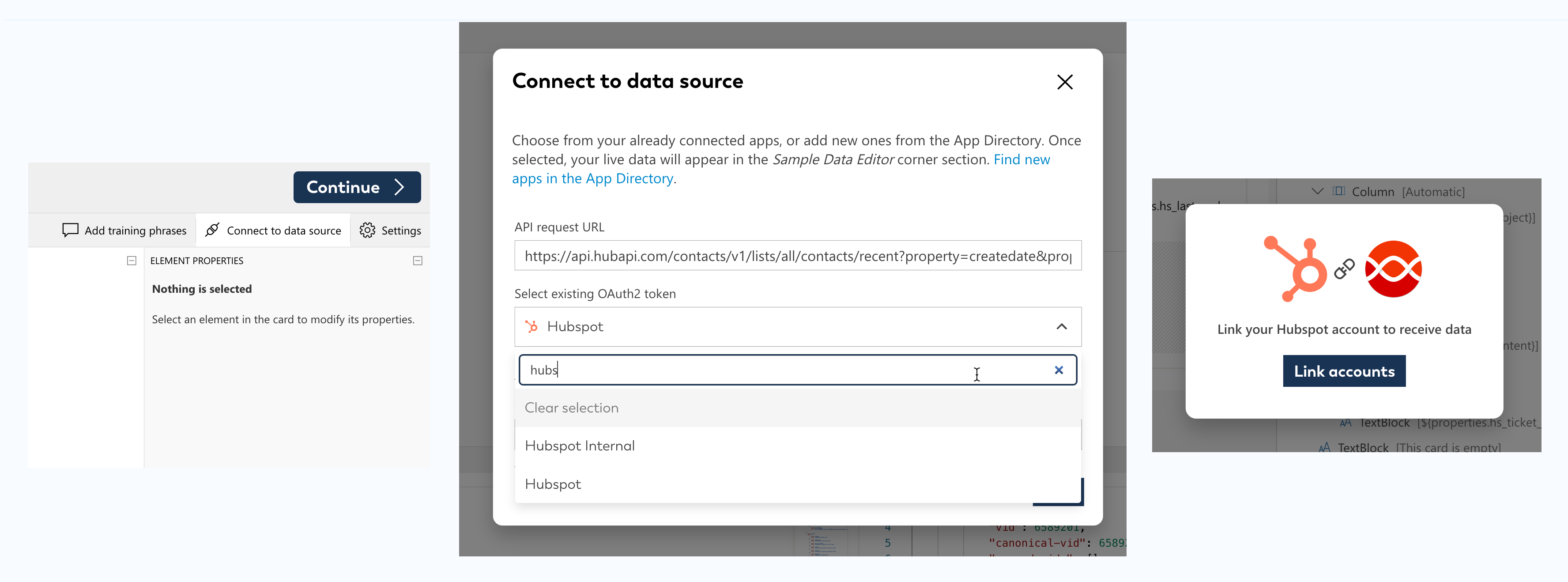Viewport: 1568px width, 582px height.
Task: Click the chain link icon between logos
Action: coord(1345,268)
